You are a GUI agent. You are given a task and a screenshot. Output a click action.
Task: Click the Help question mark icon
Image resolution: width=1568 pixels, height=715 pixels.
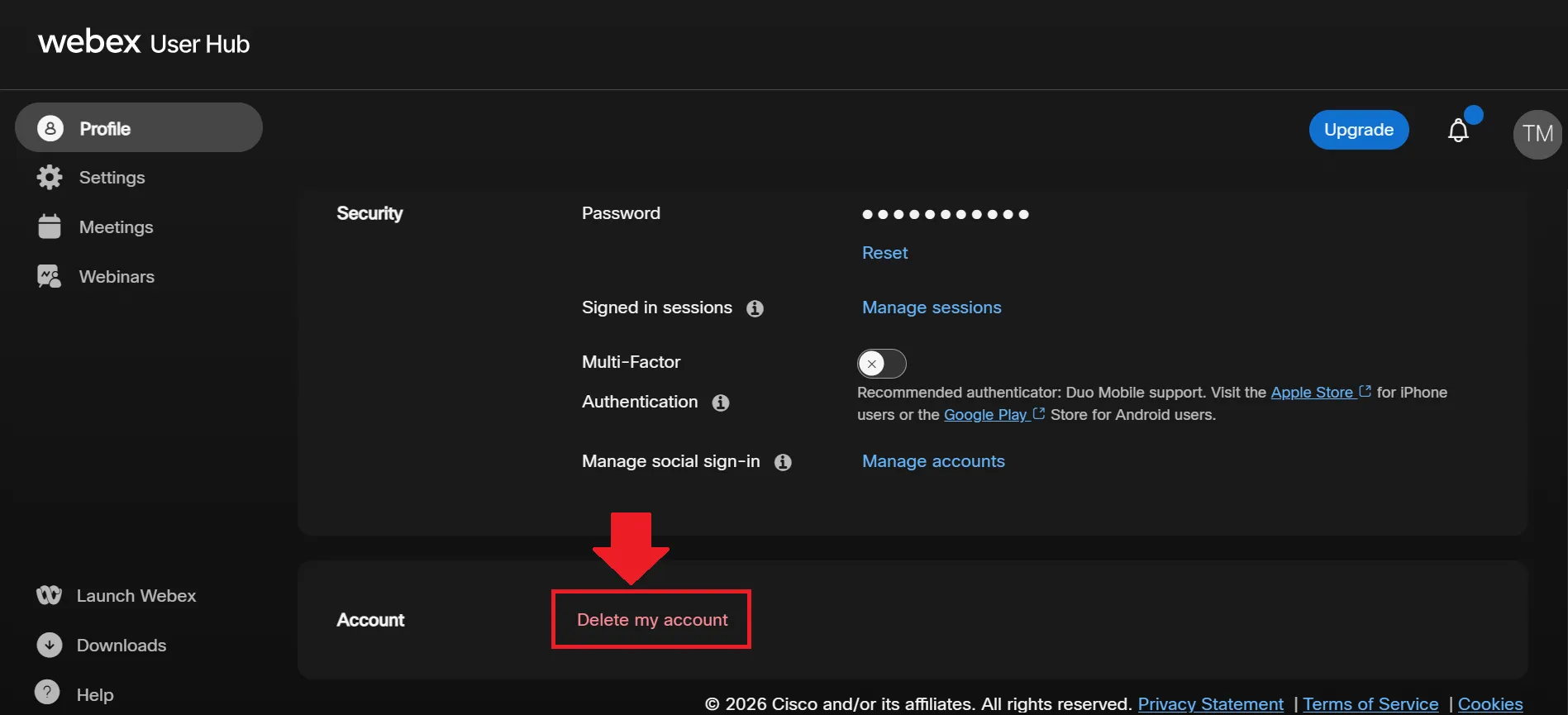tap(47, 693)
